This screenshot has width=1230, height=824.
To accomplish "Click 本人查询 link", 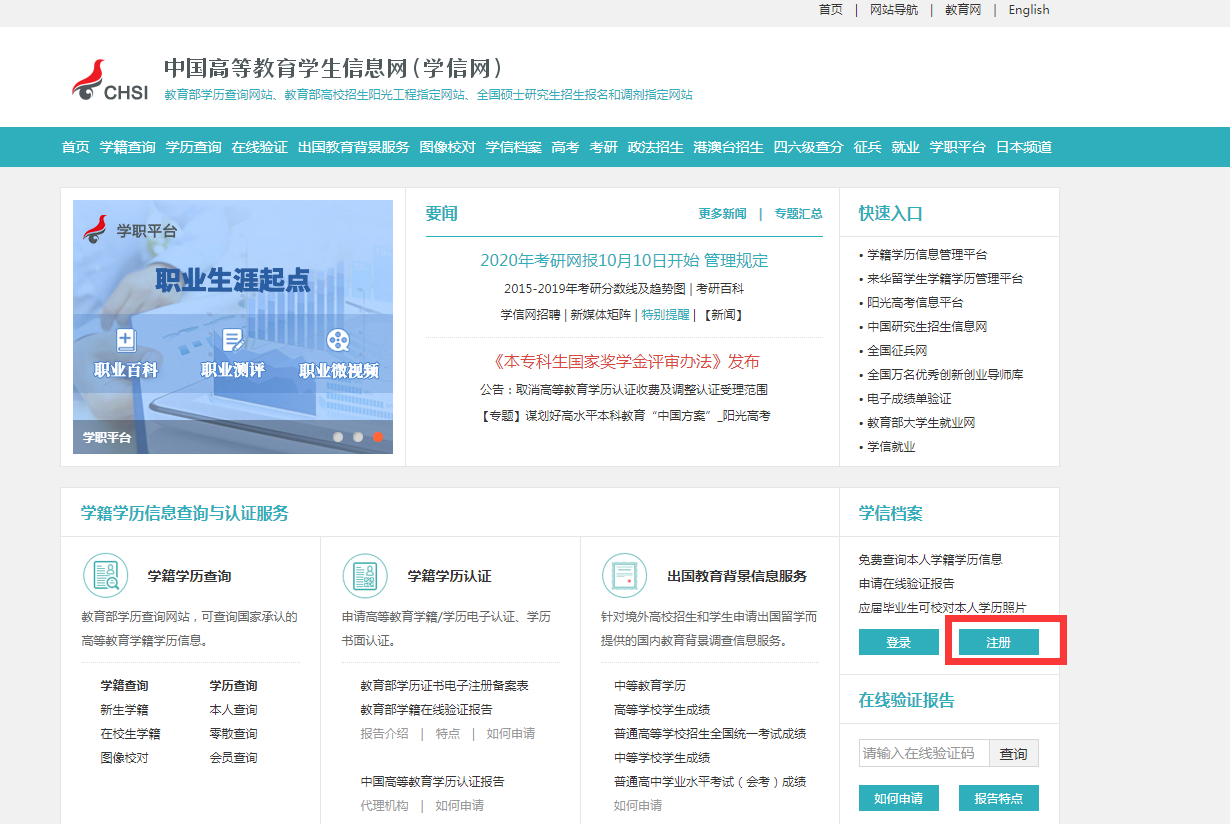I will (233, 710).
